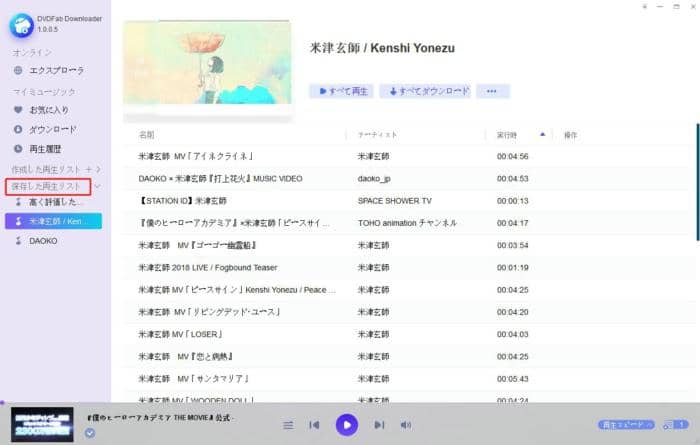Click the round chevron icon under the now-playing title
700x445 pixels.
pyautogui.click(x=90, y=433)
